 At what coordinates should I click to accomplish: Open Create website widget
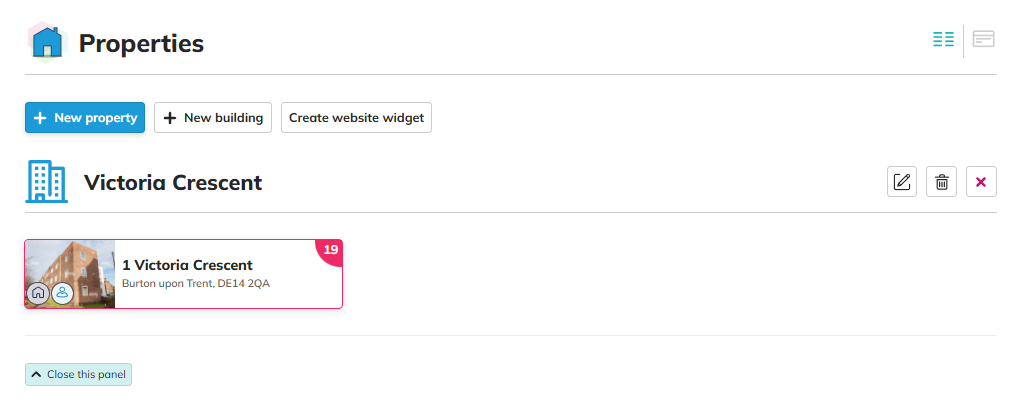click(x=356, y=118)
